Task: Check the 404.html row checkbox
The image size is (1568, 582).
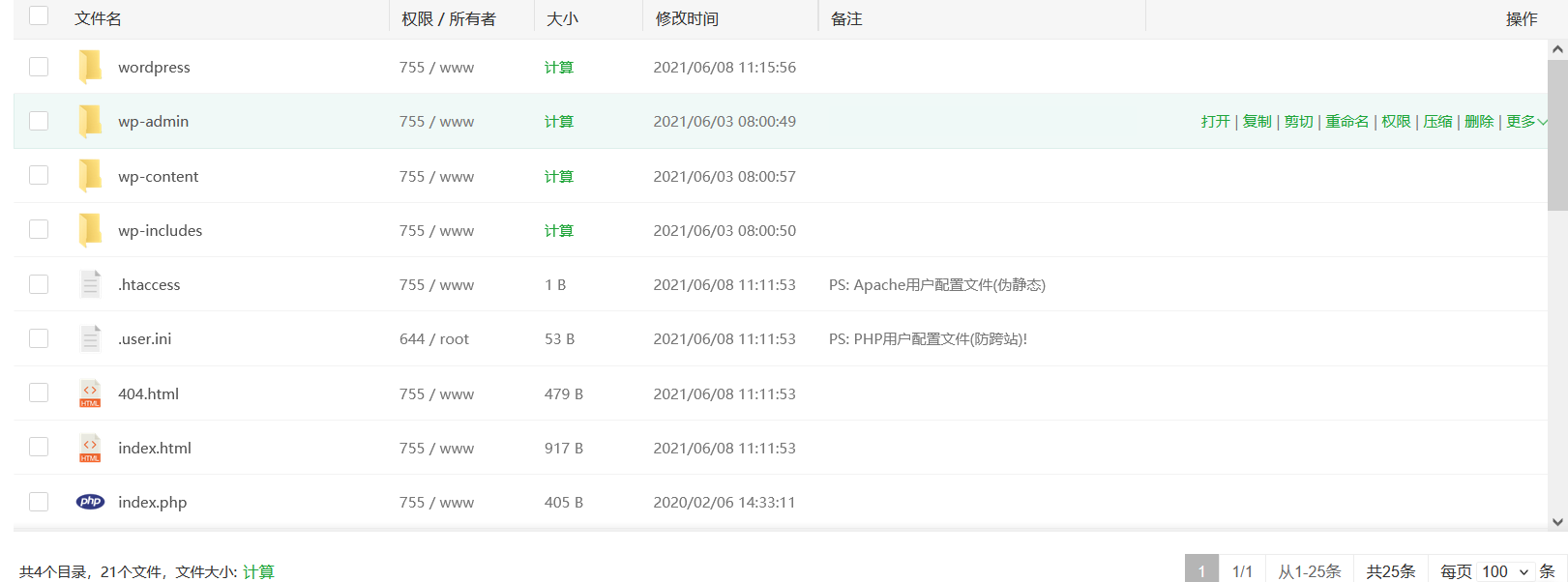Action: [x=39, y=393]
